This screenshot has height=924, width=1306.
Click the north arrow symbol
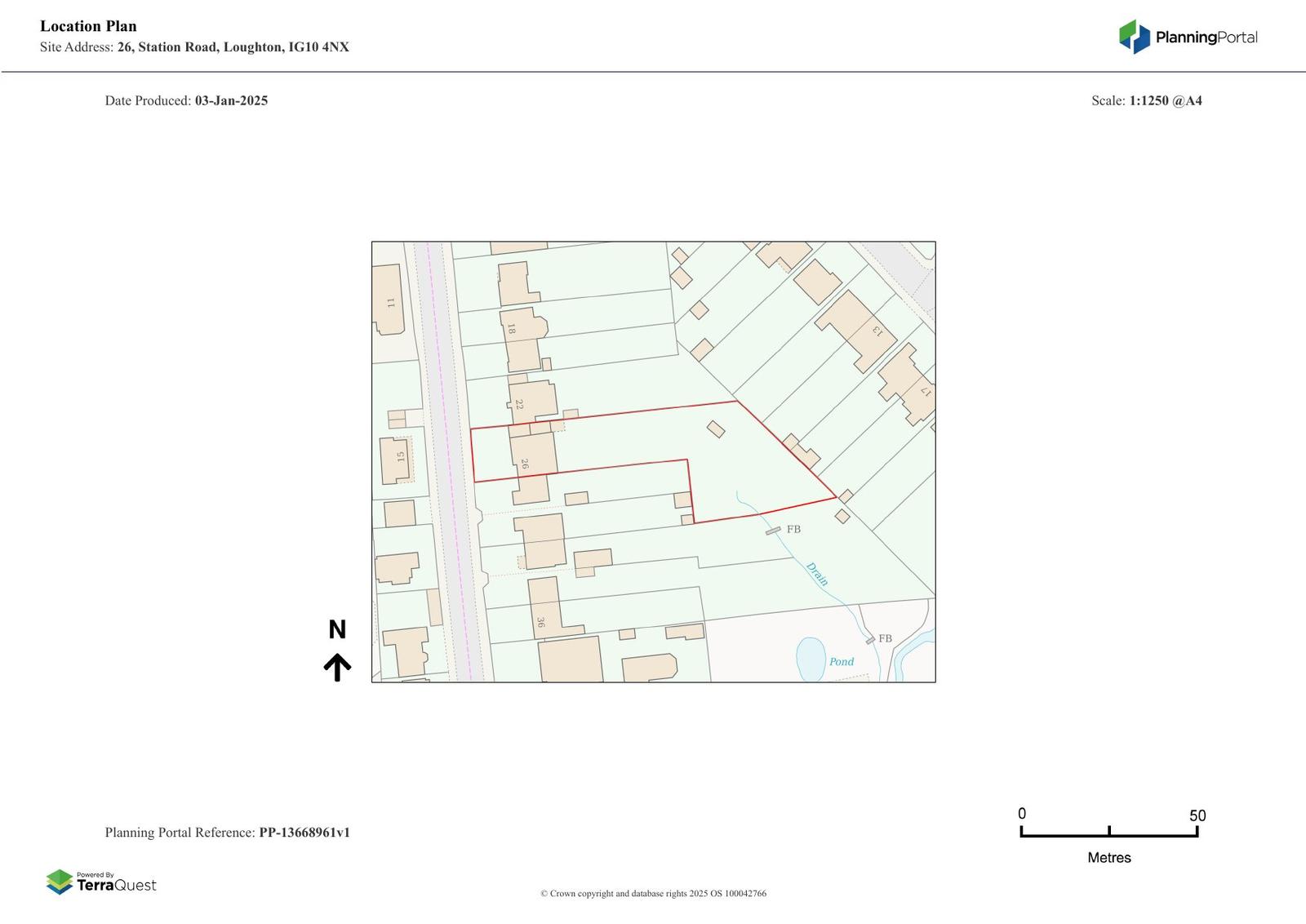(337, 667)
